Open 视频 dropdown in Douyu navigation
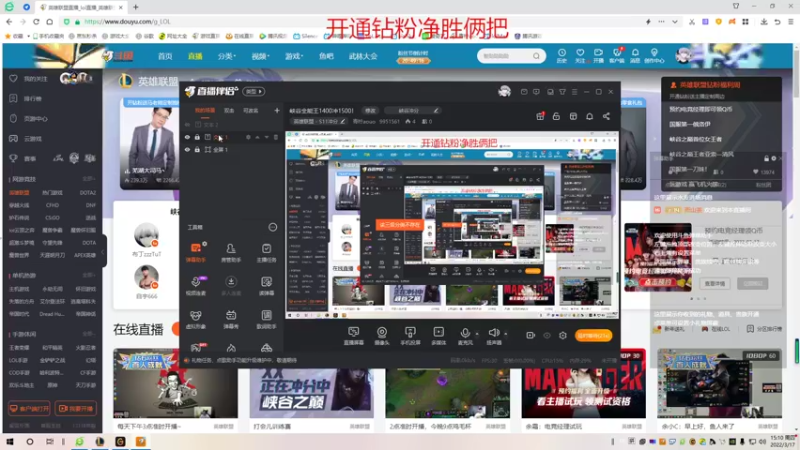Screen dimensions: 800x450 [x=260, y=56]
